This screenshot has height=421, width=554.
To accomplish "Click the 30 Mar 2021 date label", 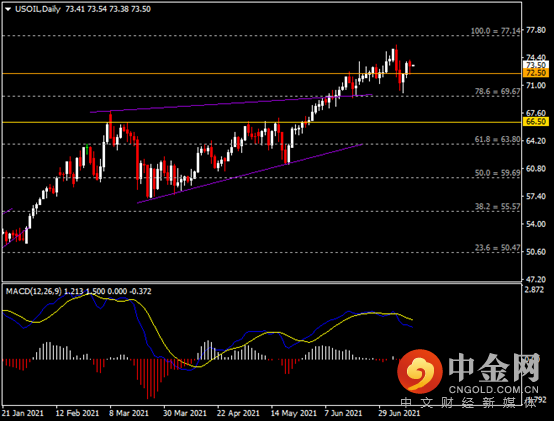I will point(185,413).
